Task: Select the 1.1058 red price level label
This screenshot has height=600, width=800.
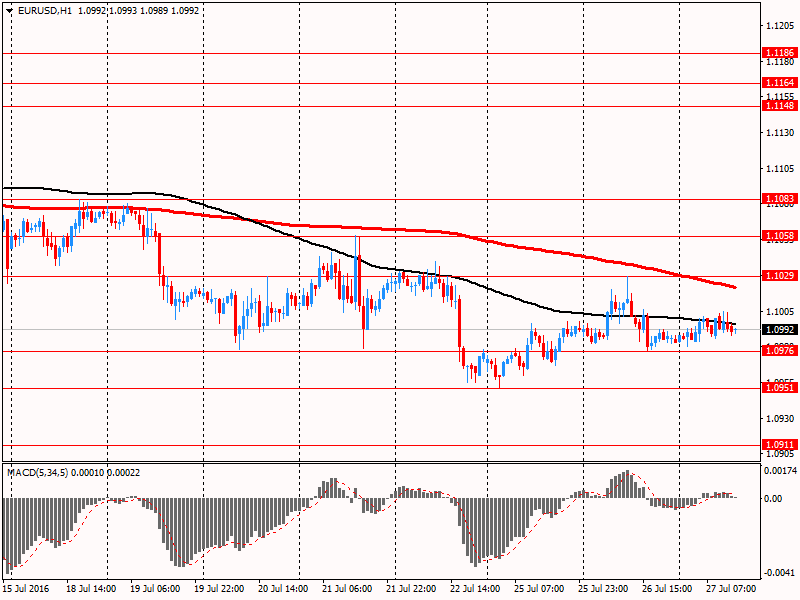Action: [780, 236]
